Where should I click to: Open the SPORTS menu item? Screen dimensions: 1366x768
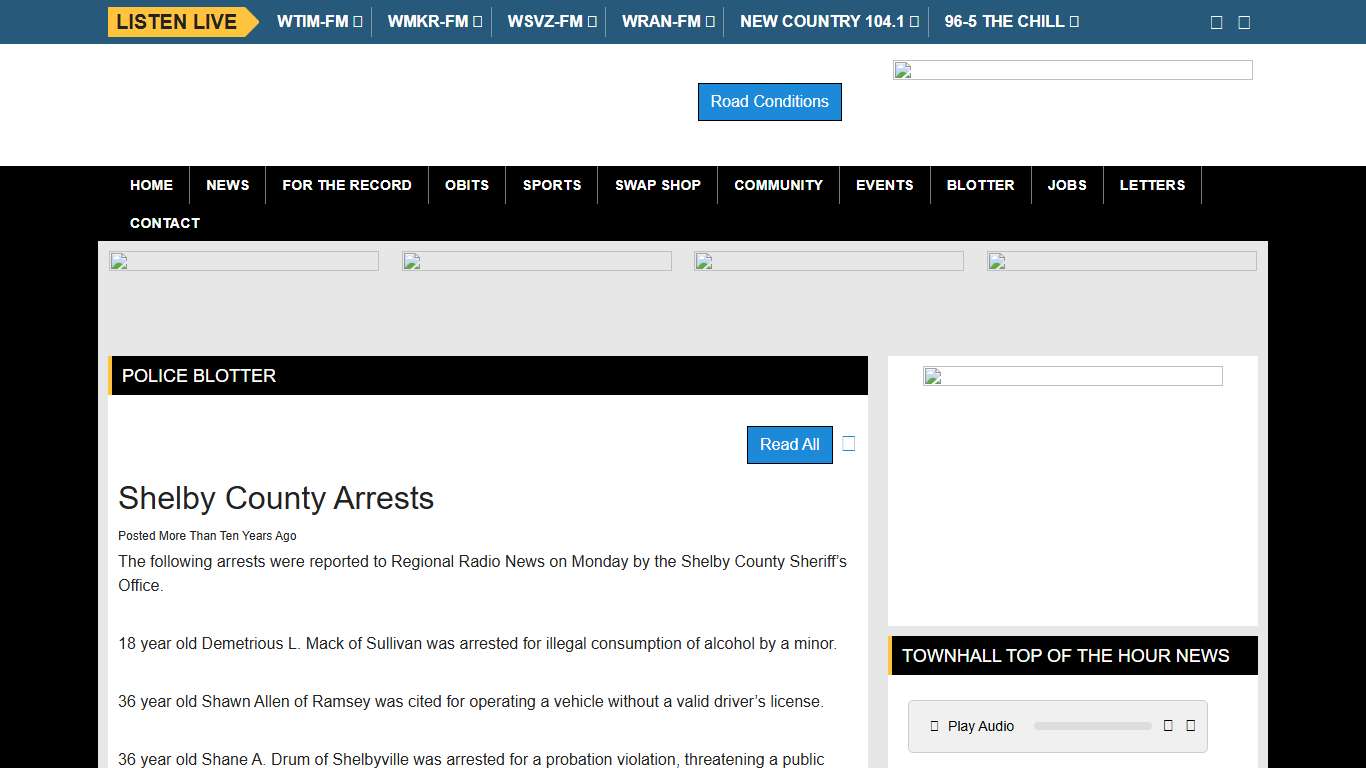(x=551, y=185)
